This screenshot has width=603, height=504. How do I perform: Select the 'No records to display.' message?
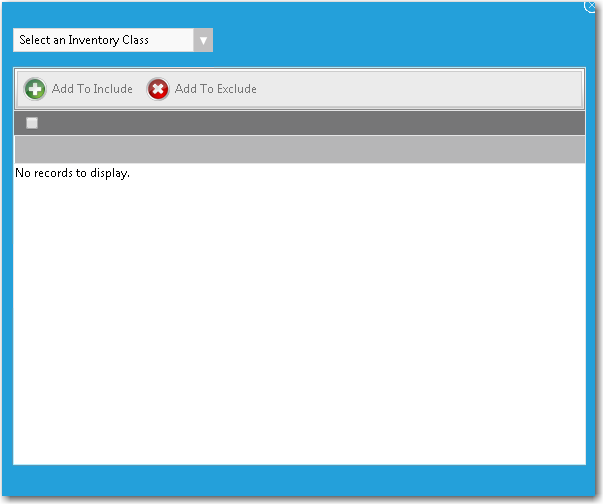(73, 173)
